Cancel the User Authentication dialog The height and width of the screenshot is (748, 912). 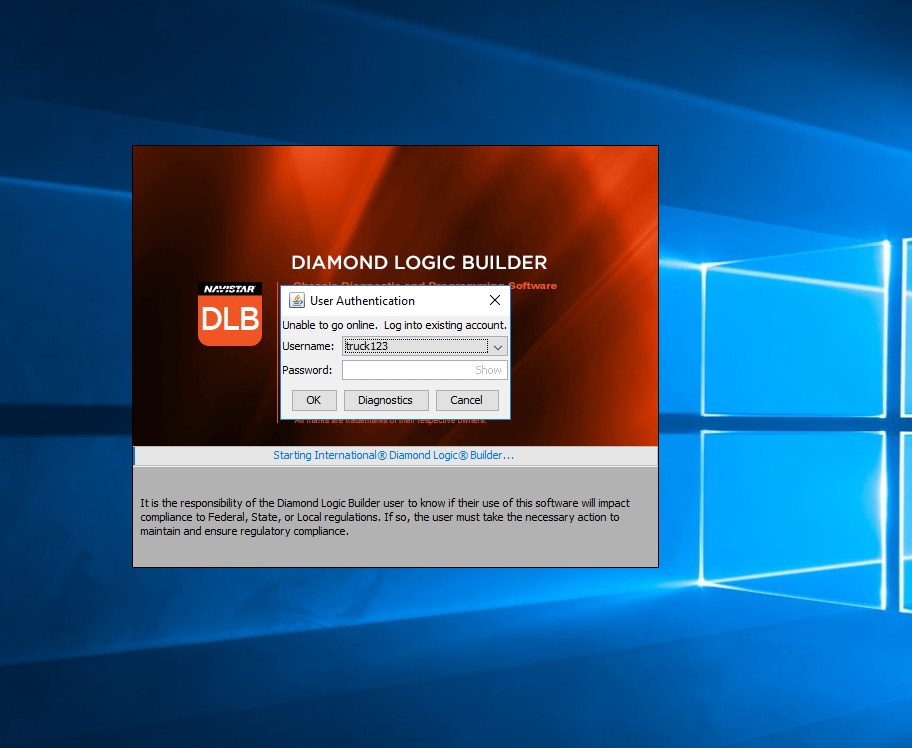pyautogui.click(x=467, y=400)
